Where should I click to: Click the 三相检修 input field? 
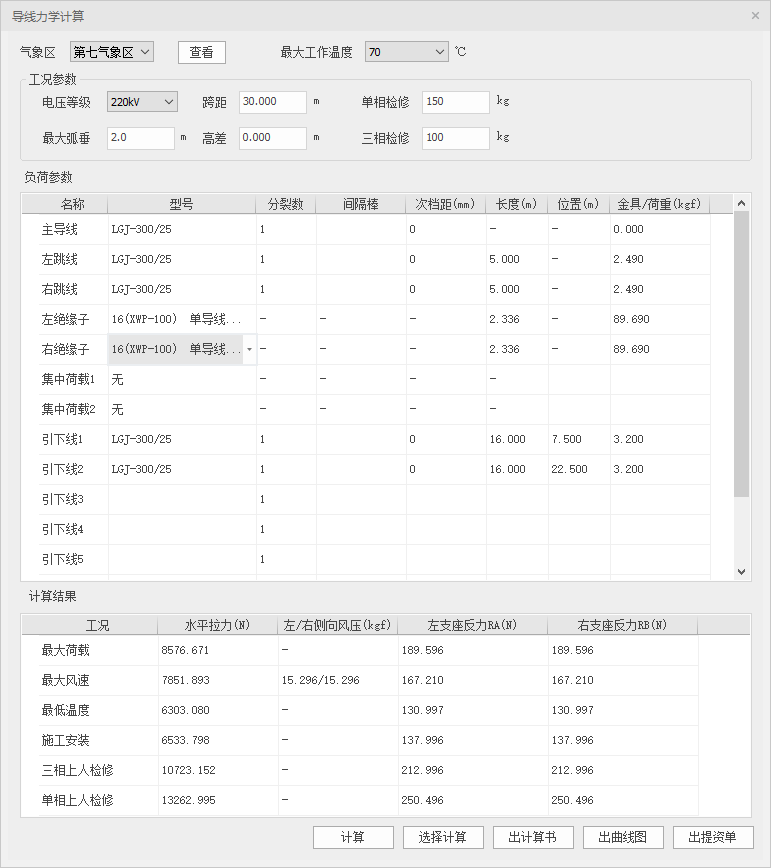pos(455,138)
